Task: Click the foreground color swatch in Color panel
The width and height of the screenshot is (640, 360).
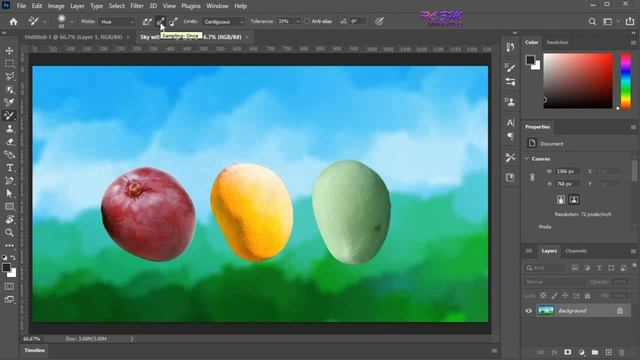Action: (x=530, y=60)
